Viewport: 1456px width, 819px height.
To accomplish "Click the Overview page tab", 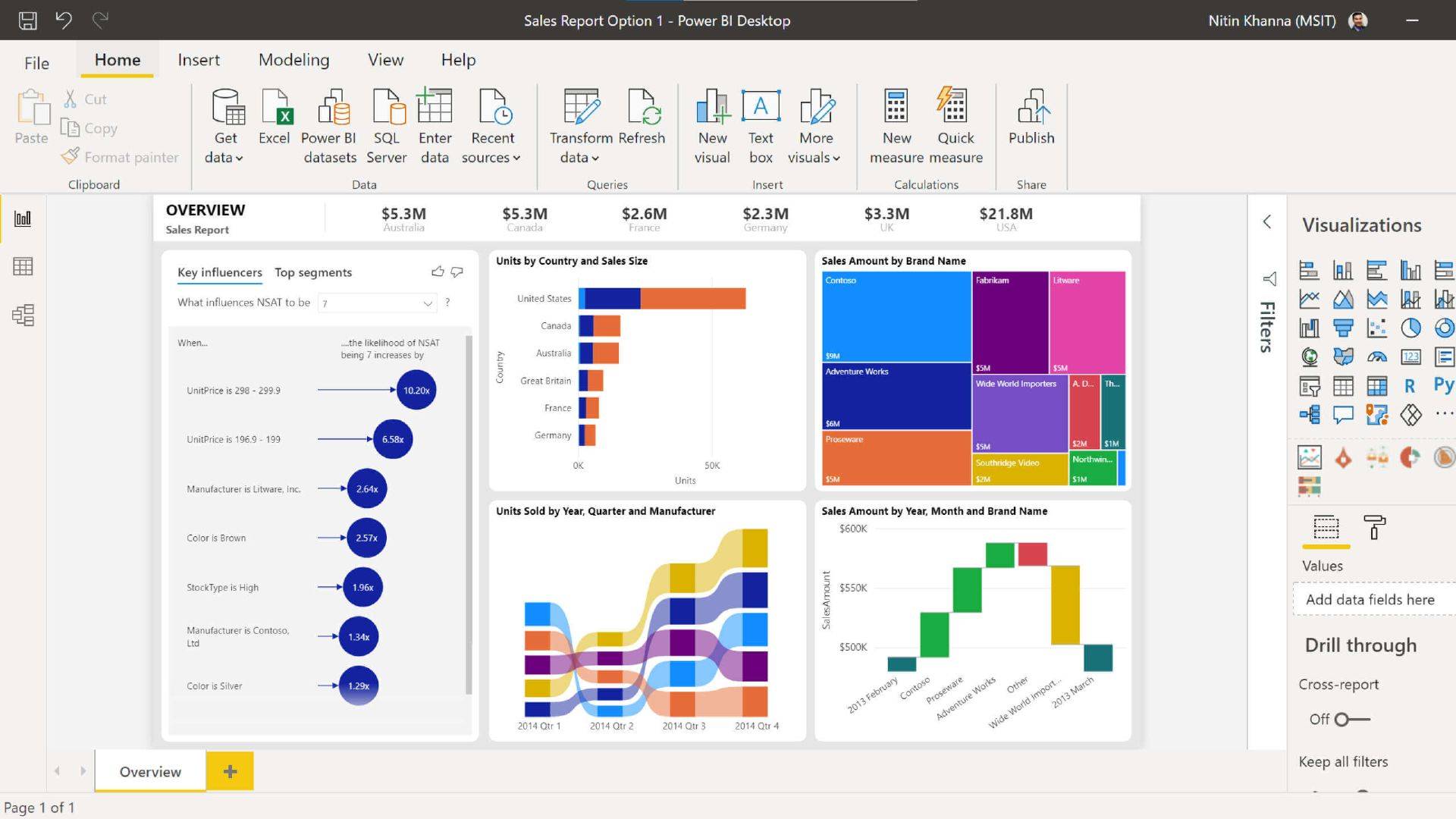I will 151,771.
